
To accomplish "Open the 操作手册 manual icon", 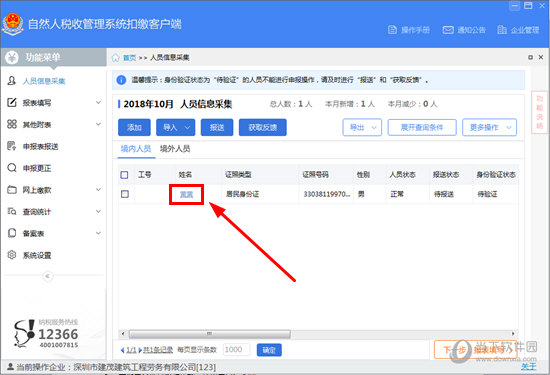I will 392,30.
